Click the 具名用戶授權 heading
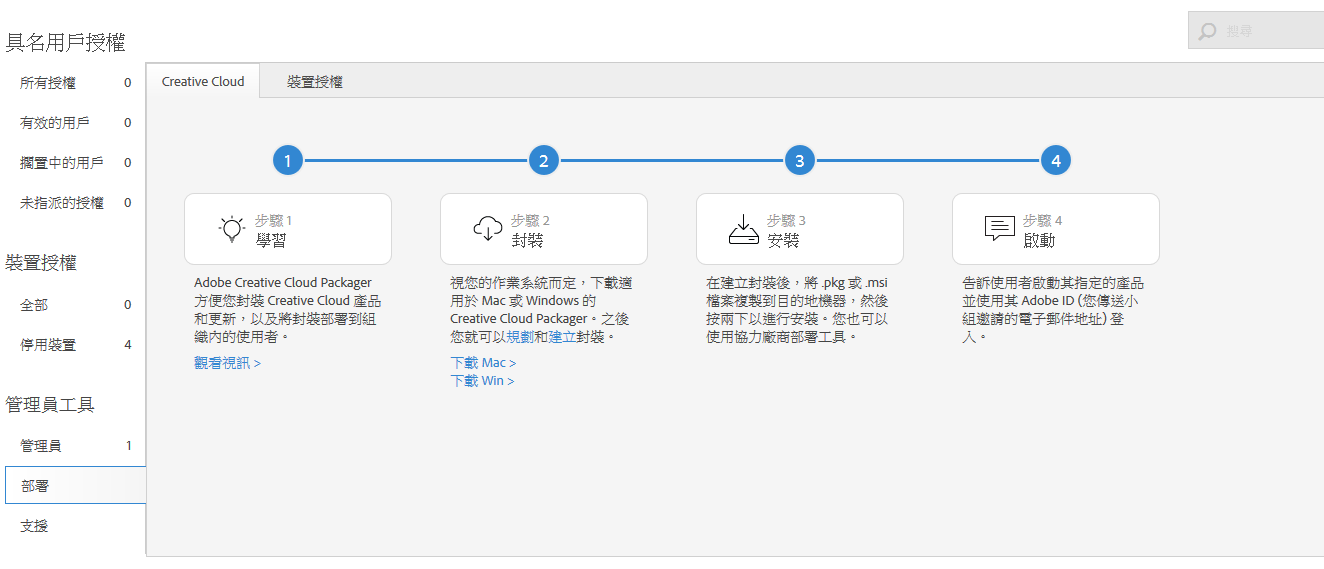 coord(66,42)
